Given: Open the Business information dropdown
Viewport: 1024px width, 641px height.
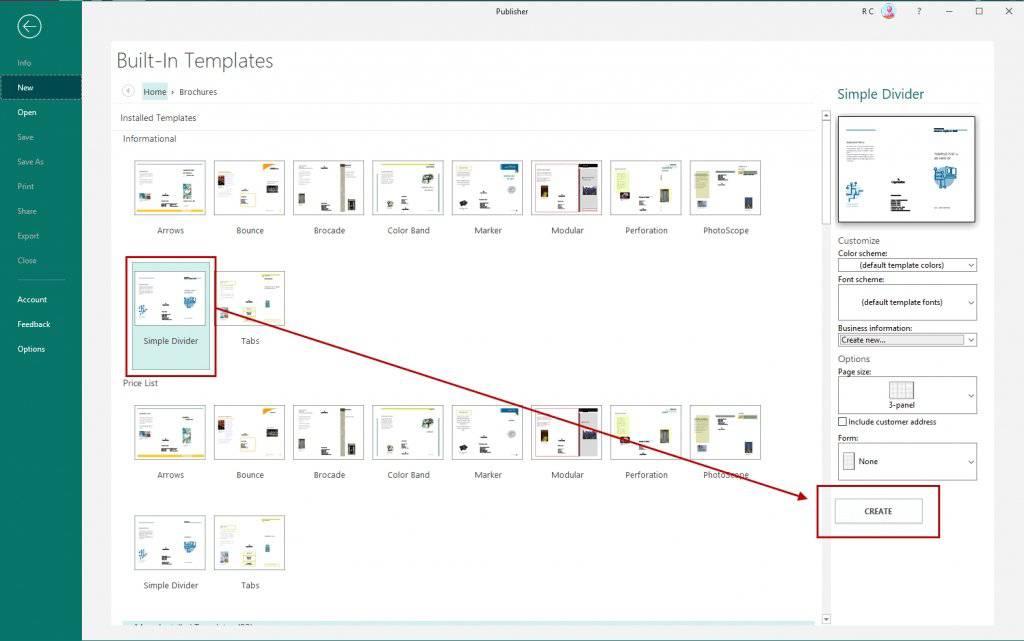Looking at the screenshot, I should [906, 340].
